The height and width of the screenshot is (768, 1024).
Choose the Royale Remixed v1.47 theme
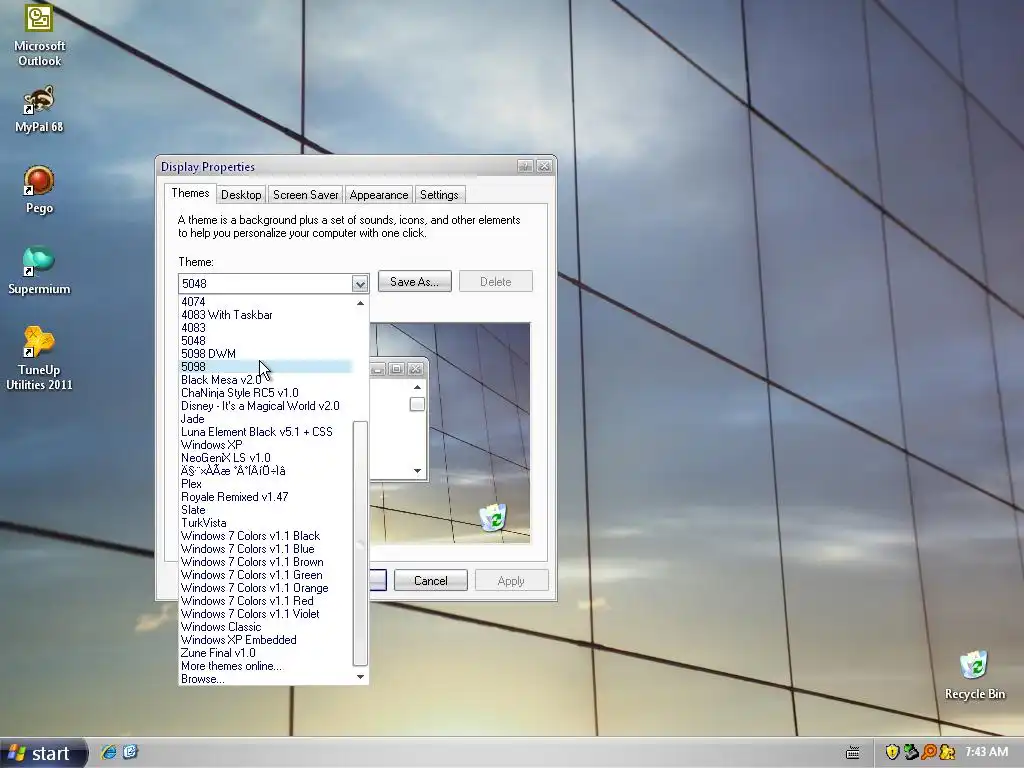tap(266, 497)
